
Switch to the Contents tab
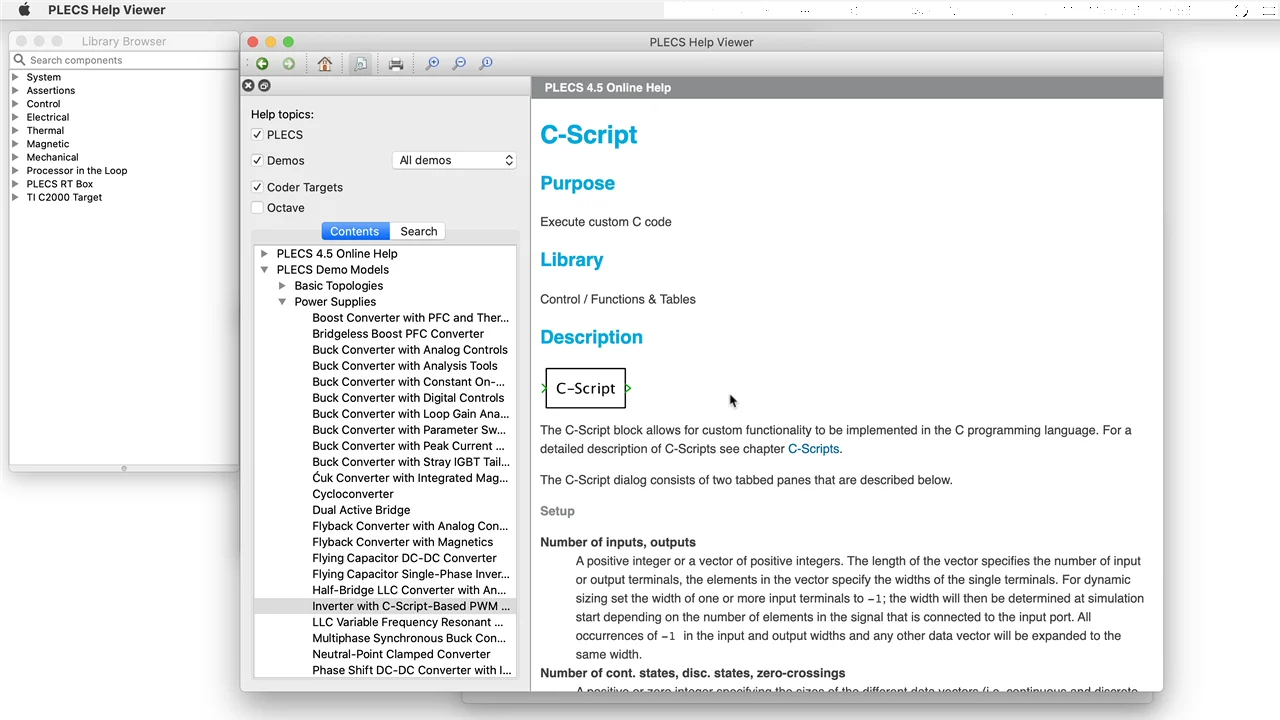[355, 231]
